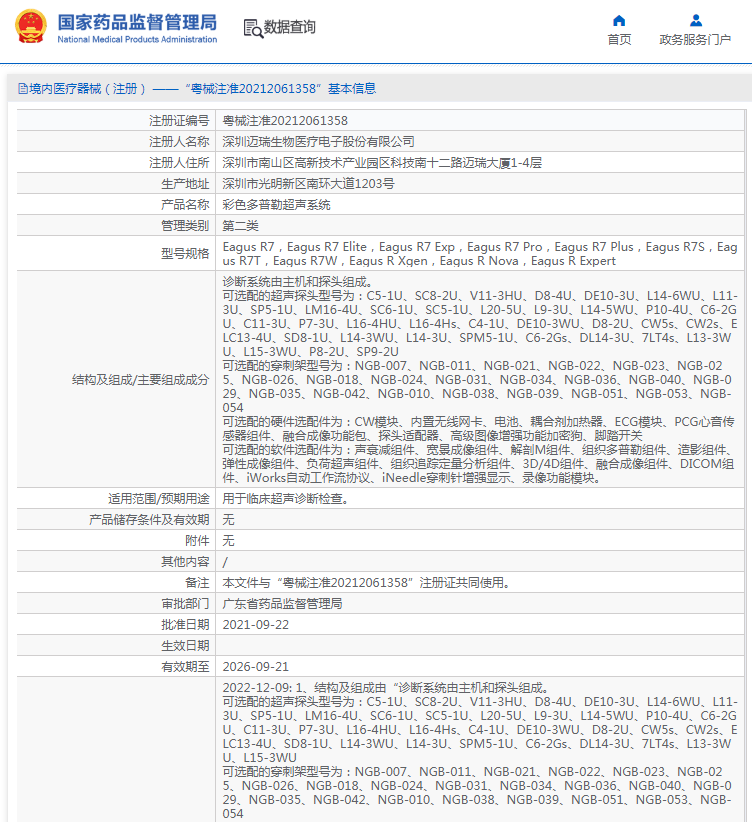Click 彩色多普勒超声系统 product name
This screenshot has width=752, height=822.
coord(276,204)
